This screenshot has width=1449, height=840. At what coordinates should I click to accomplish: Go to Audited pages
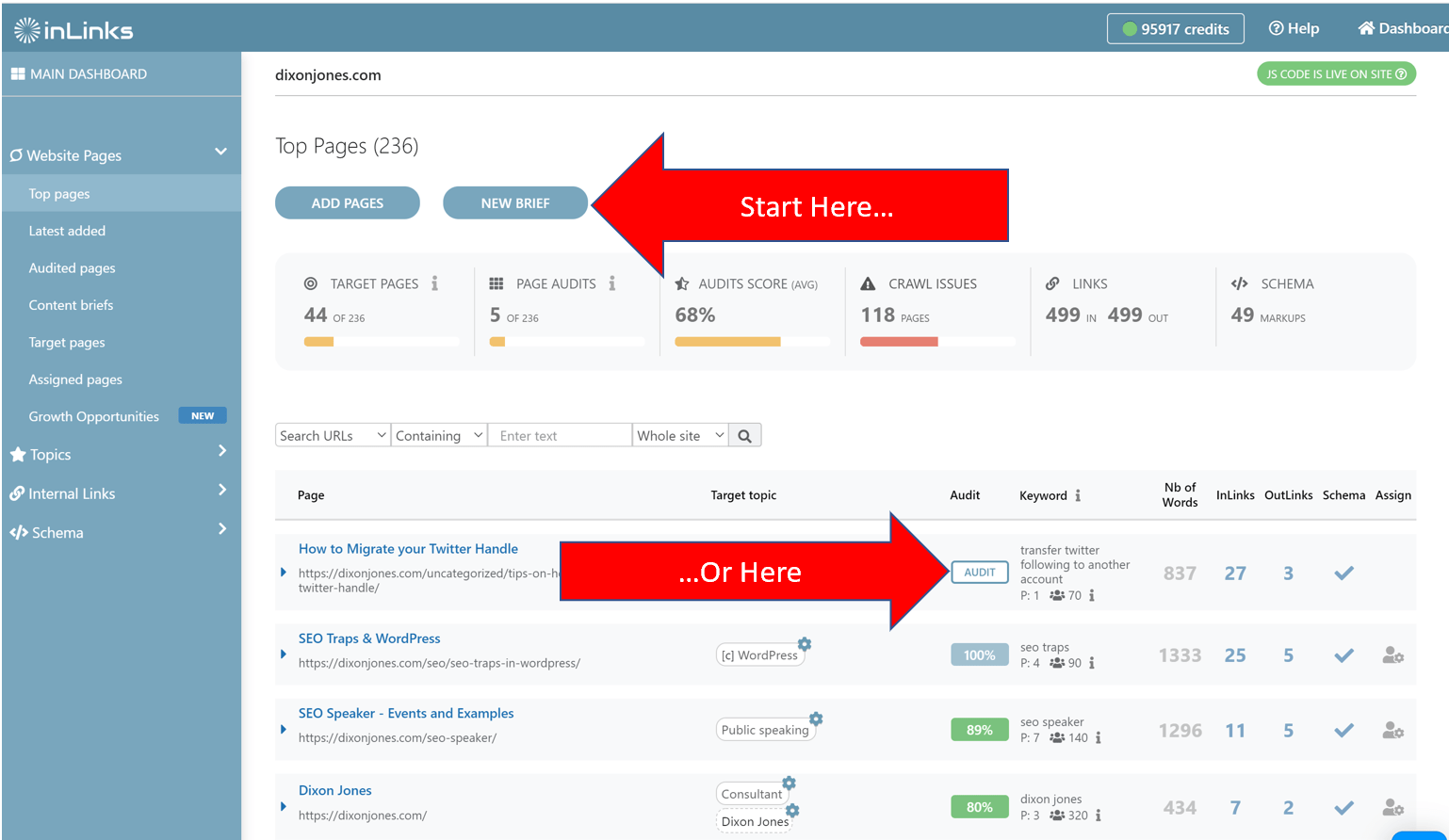(72, 267)
